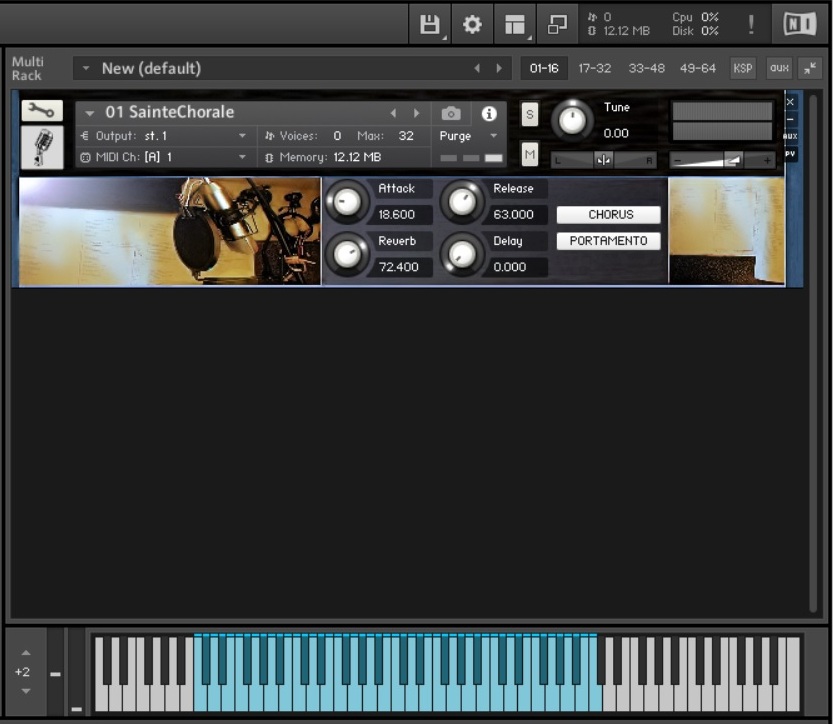Solo the SainteChorale instrument
The image size is (833, 724).
coord(529,114)
